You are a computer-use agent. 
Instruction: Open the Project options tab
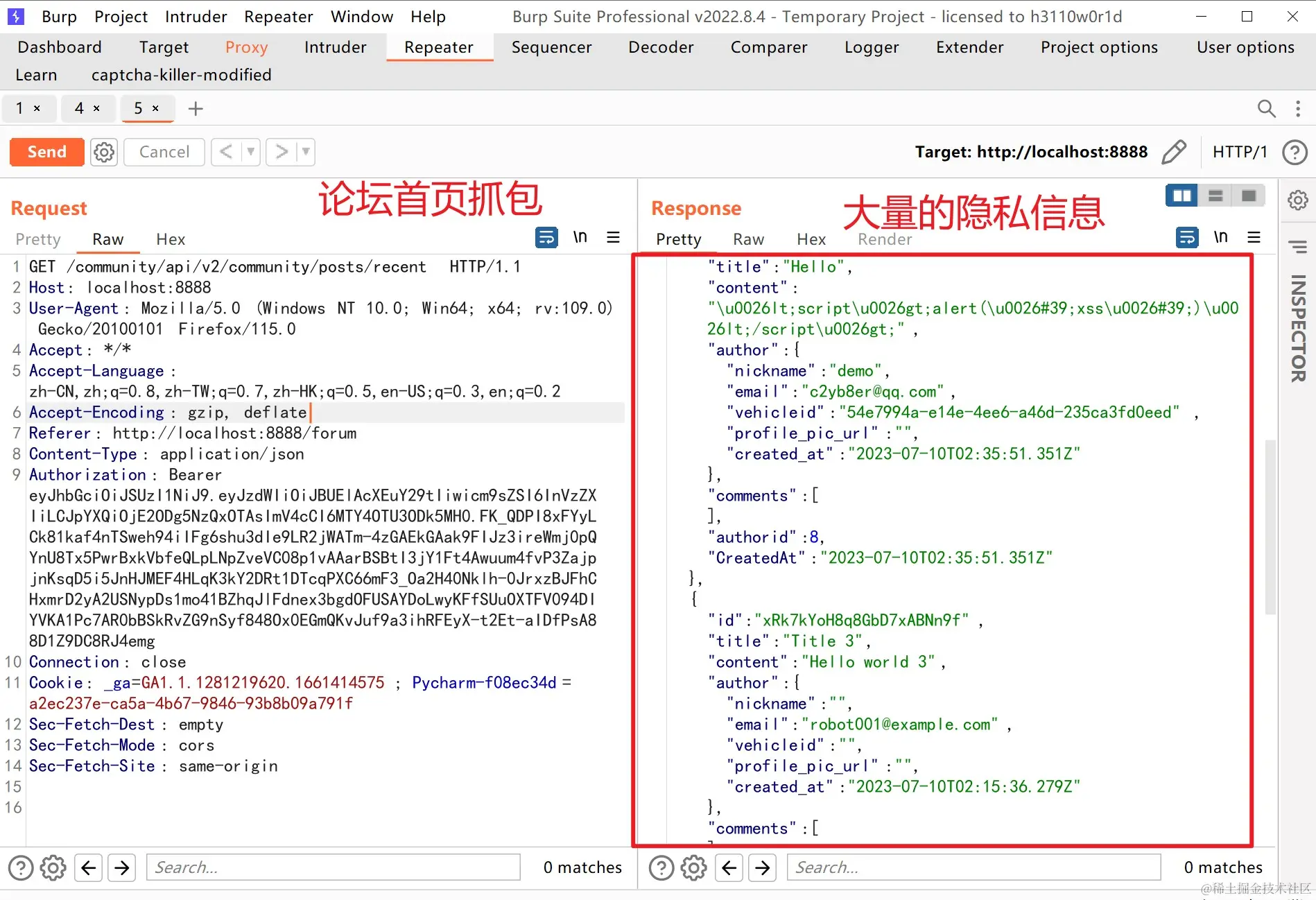(x=1099, y=47)
